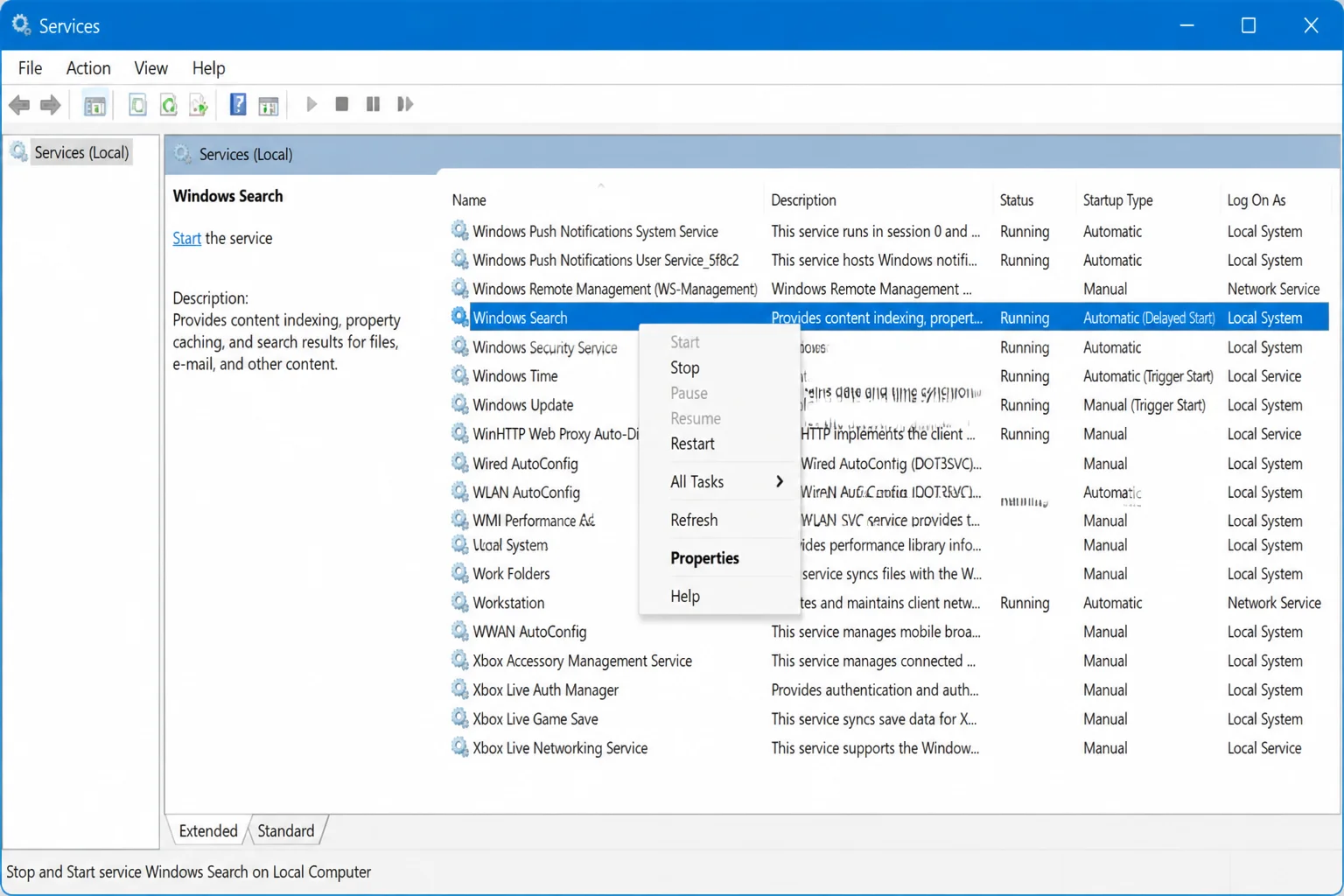Viewport: 1344px width, 896px height.
Task: Select the WLAN AutoConfig row
Action: 888,492
